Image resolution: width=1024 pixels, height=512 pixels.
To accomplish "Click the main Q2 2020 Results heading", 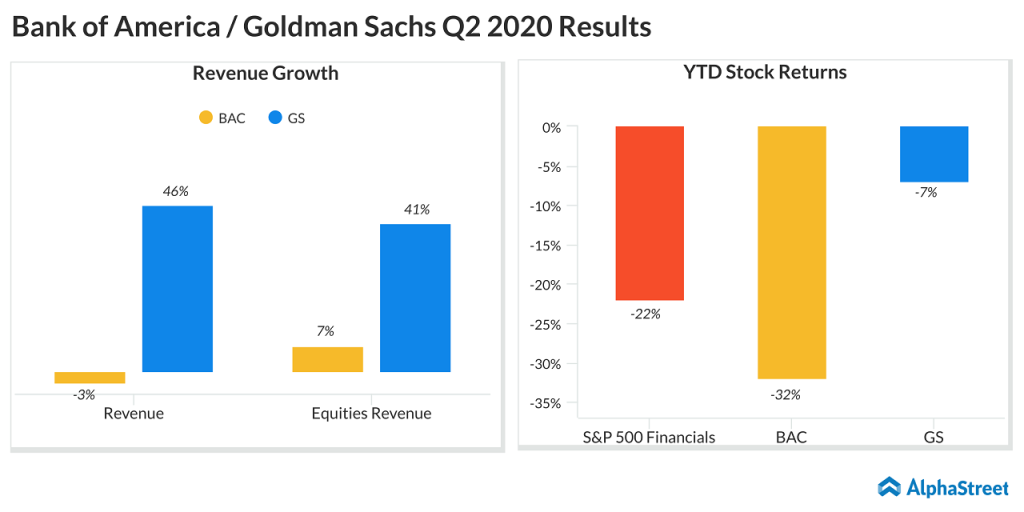I will (x=331, y=26).
